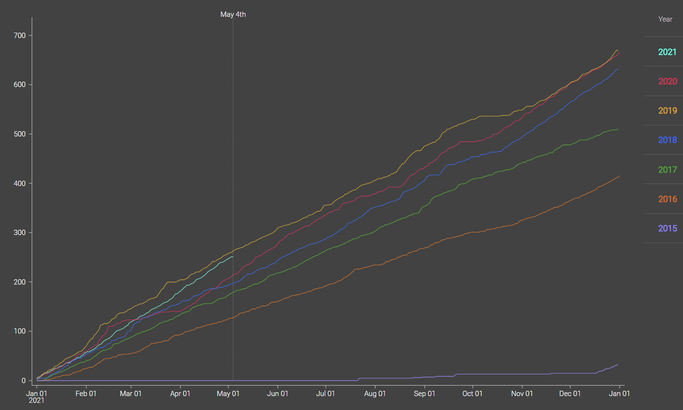Click the Aug 01 axis label
683x410 pixels.
tap(375, 393)
